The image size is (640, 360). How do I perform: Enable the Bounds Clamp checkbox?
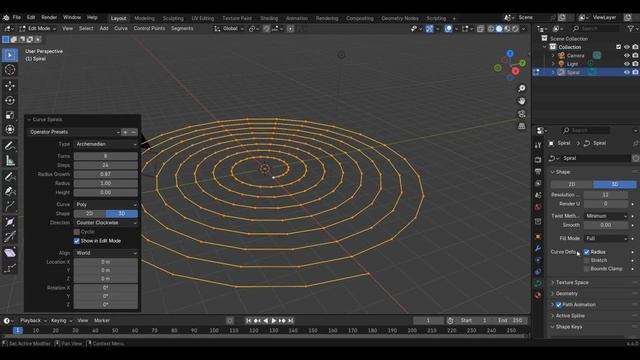coord(587,269)
